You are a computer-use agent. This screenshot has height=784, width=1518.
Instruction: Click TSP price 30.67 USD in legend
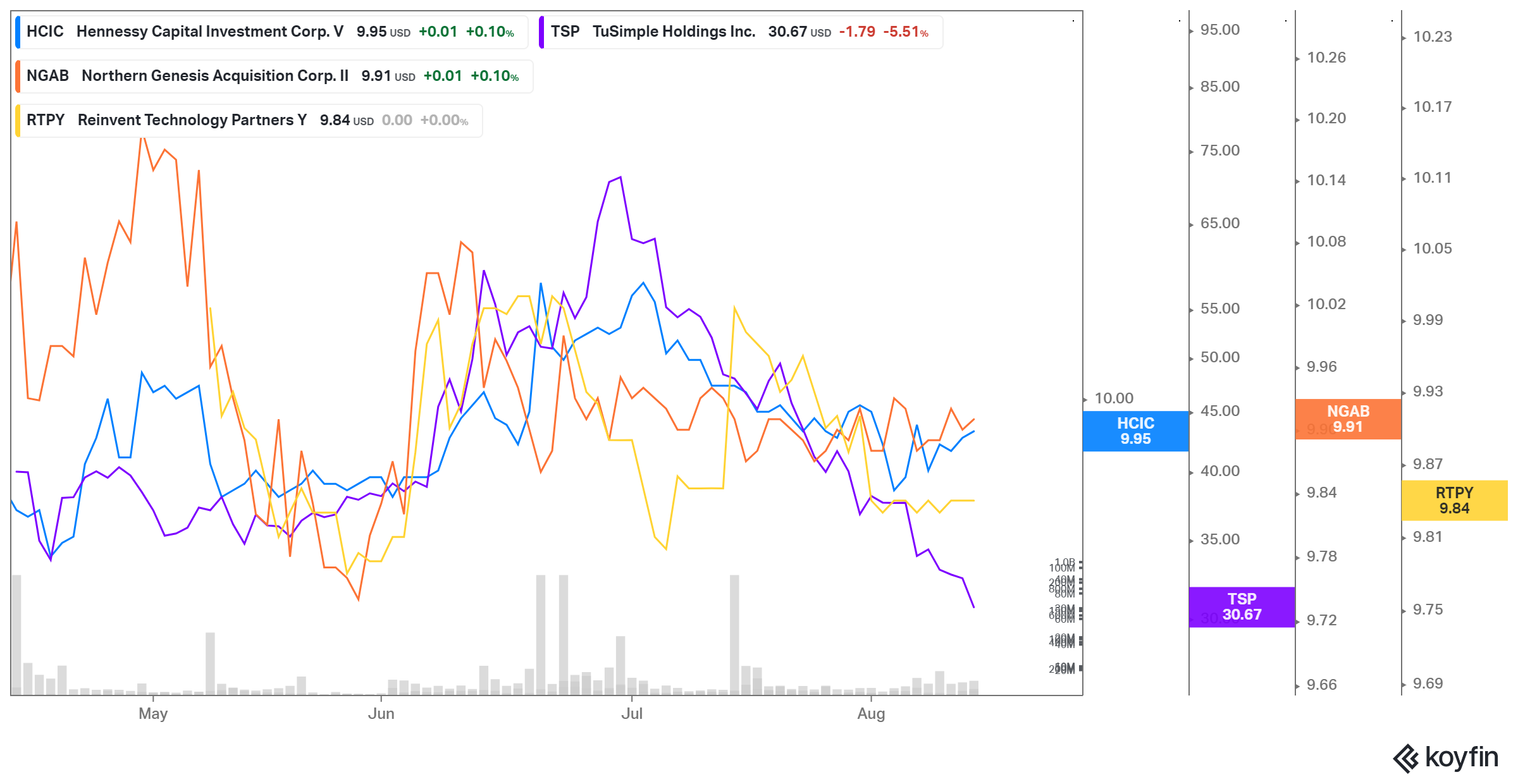pos(799,32)
